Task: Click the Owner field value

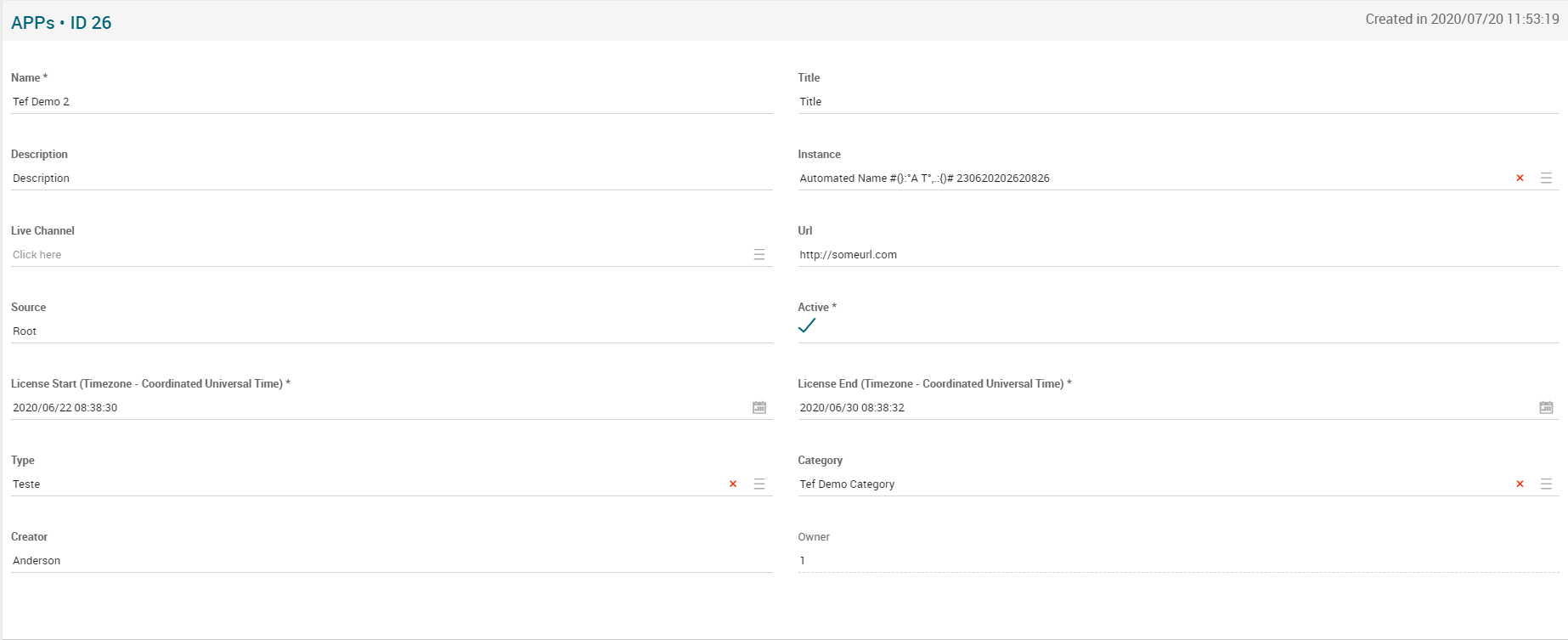Action: click(1177, 561)
